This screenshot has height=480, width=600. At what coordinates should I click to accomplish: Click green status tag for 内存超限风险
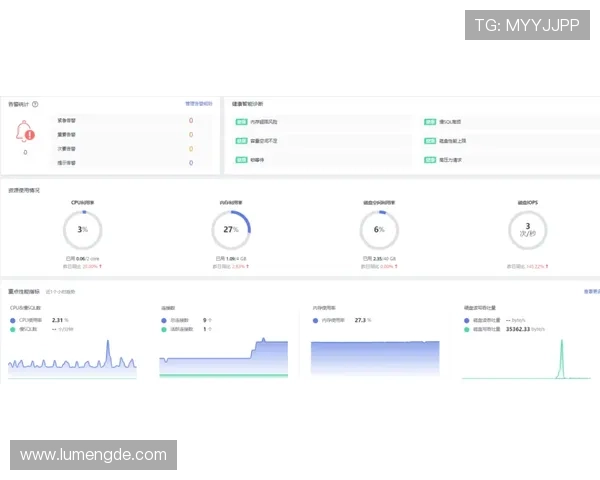[241, 122]
